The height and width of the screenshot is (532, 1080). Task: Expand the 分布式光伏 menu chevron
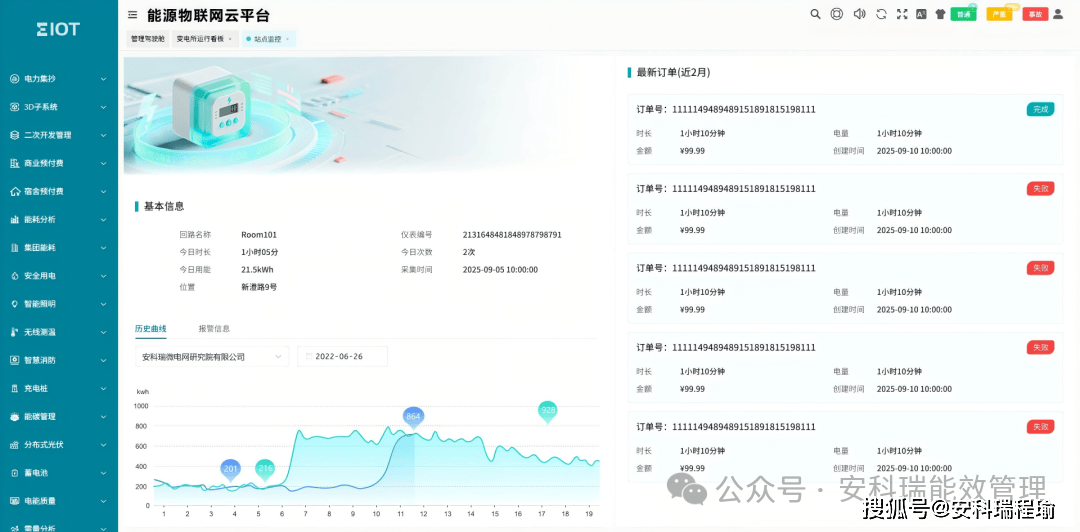coord(103,445)
